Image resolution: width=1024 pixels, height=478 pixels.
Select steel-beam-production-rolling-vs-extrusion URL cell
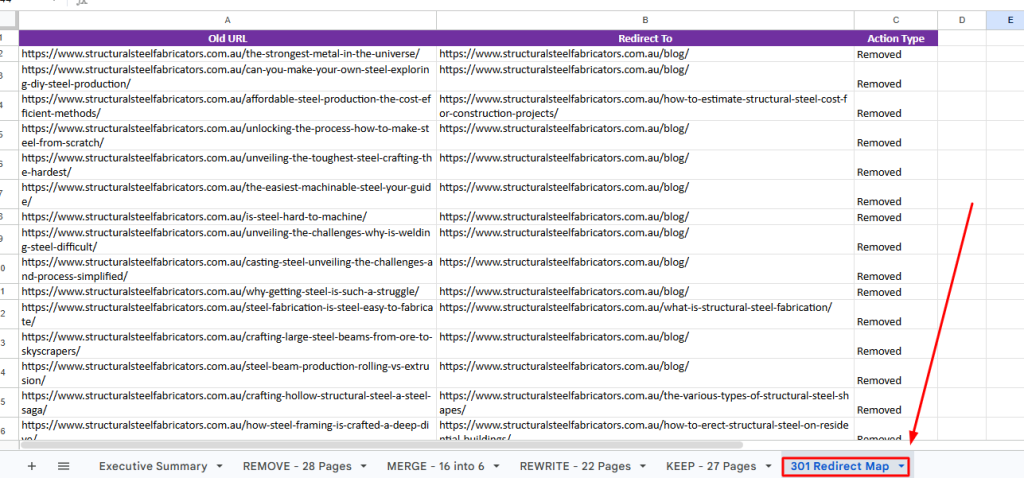pyautogui.click(x=227, y=373)
